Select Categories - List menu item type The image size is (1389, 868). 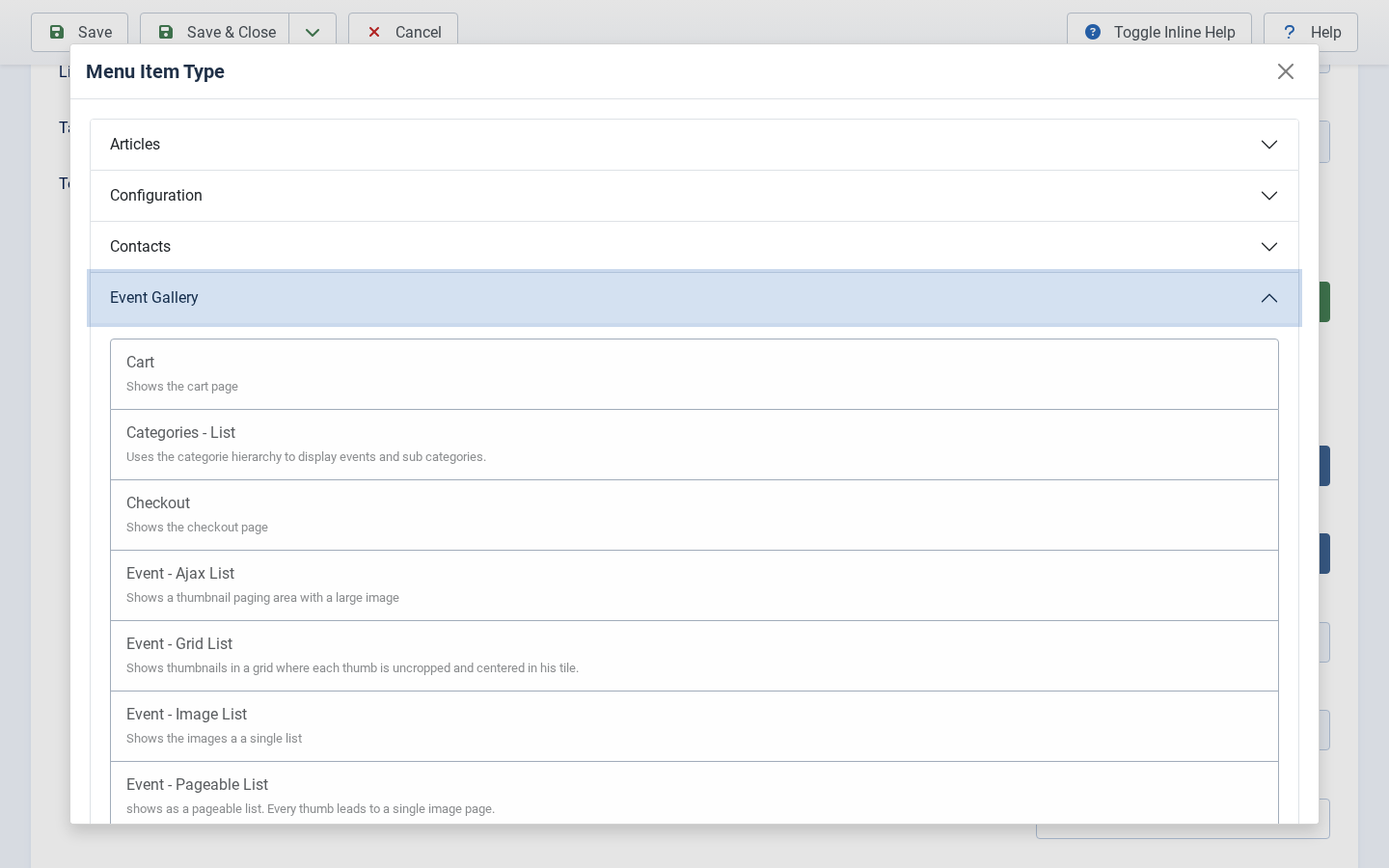(x=694, y=445)
